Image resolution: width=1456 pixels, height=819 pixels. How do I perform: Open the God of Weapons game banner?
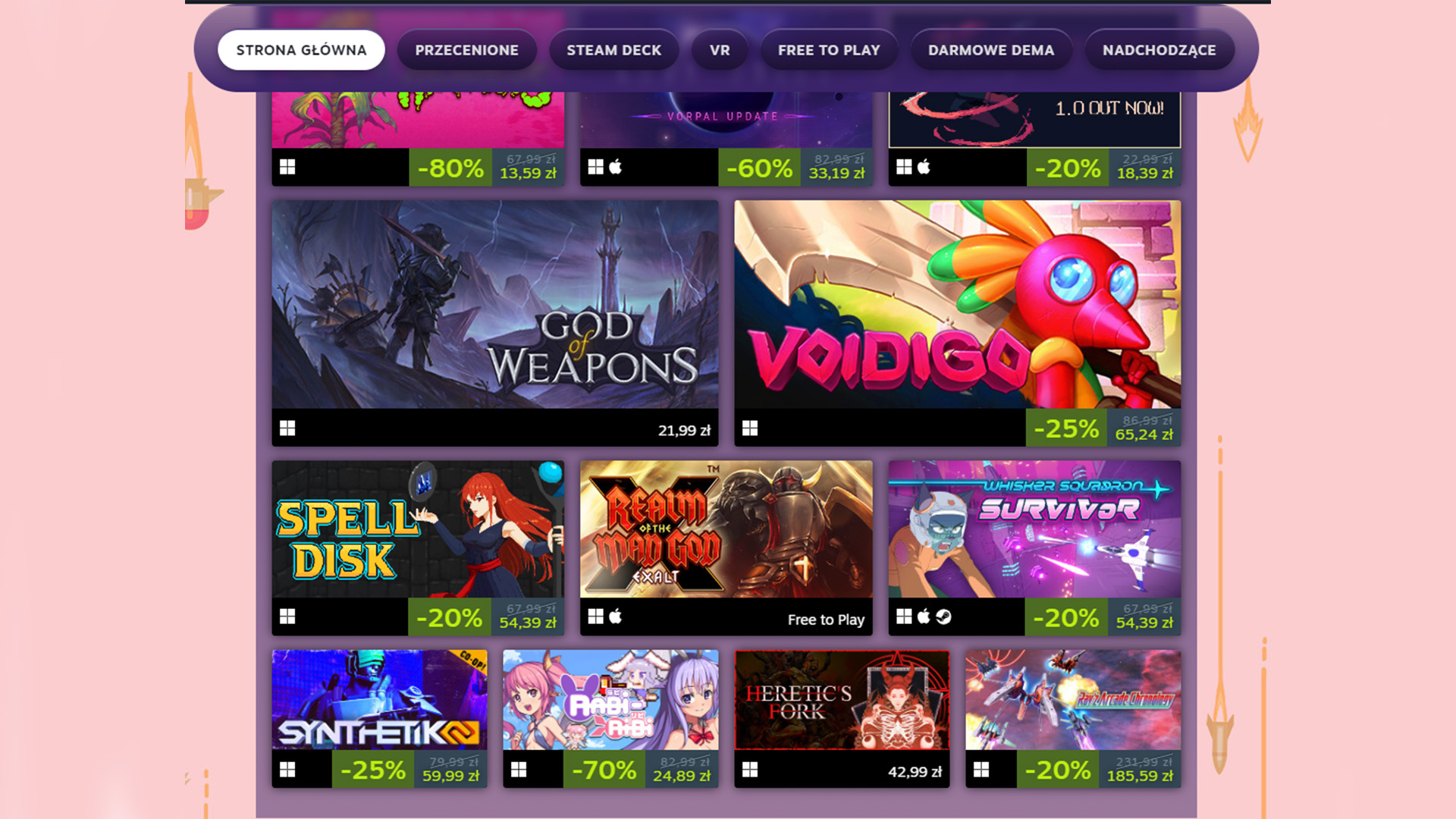[495, 305]
